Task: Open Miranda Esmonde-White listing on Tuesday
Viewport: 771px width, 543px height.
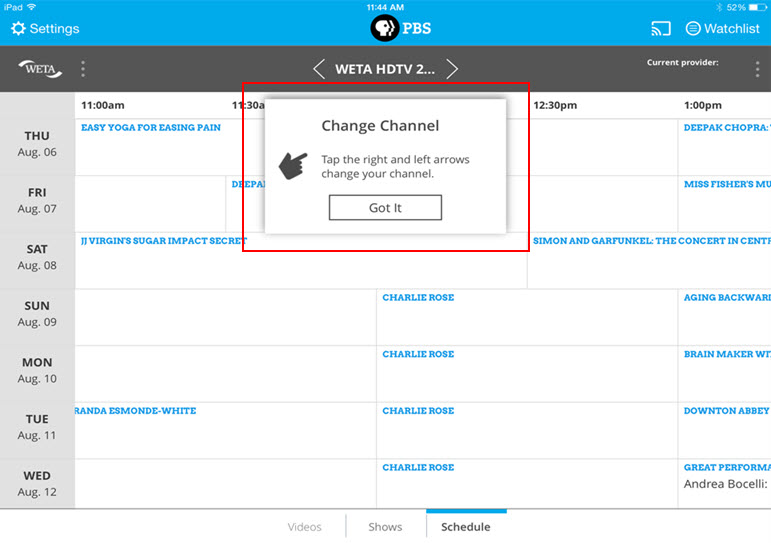Action: (x=136, y=411)
